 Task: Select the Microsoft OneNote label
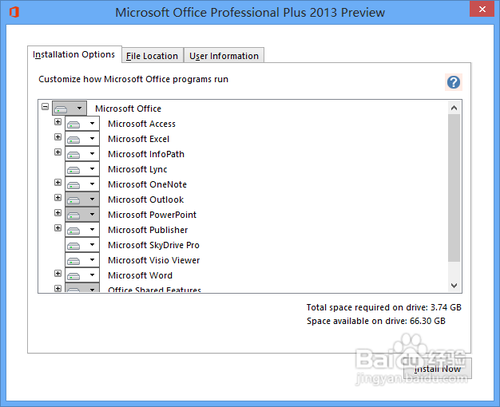click(x=147, y=185)
